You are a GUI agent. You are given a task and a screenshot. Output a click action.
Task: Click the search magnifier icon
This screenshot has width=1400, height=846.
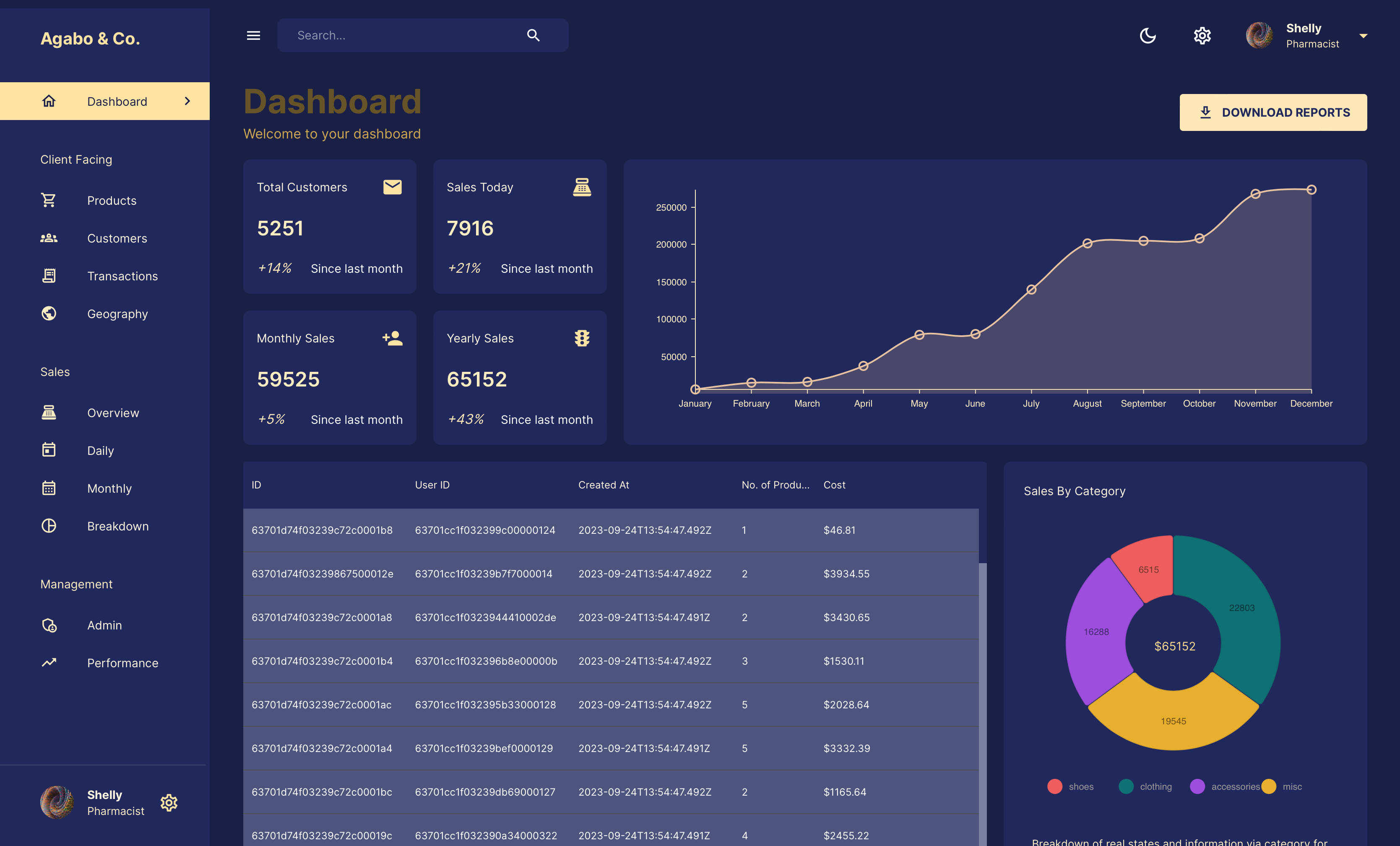click(x=533, y=35)
